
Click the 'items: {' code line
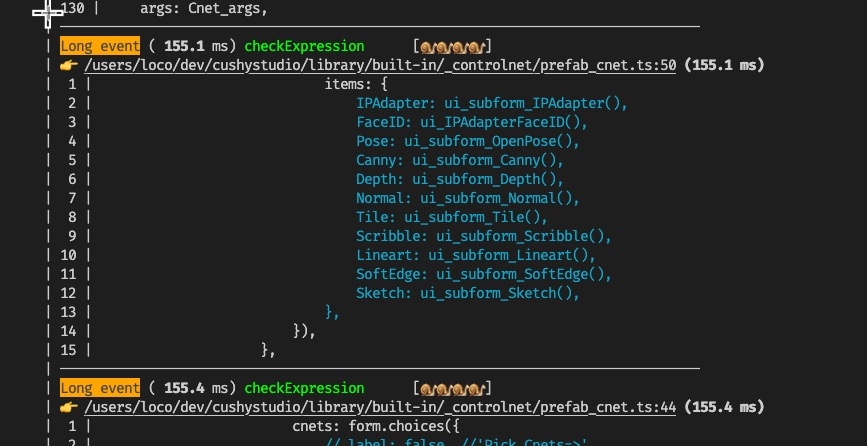point(356,84)
